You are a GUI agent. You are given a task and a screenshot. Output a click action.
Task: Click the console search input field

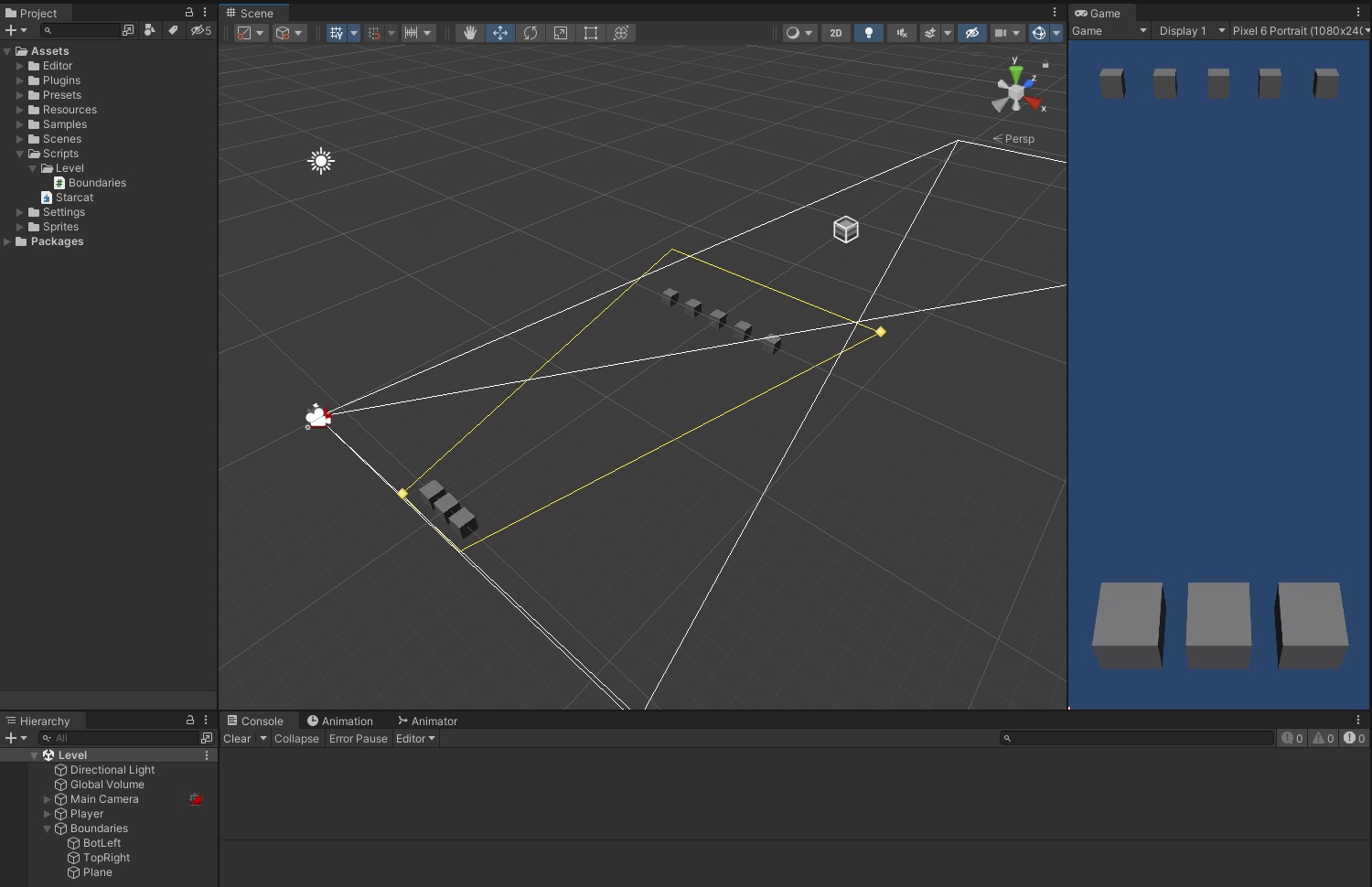coord(1136,738)
